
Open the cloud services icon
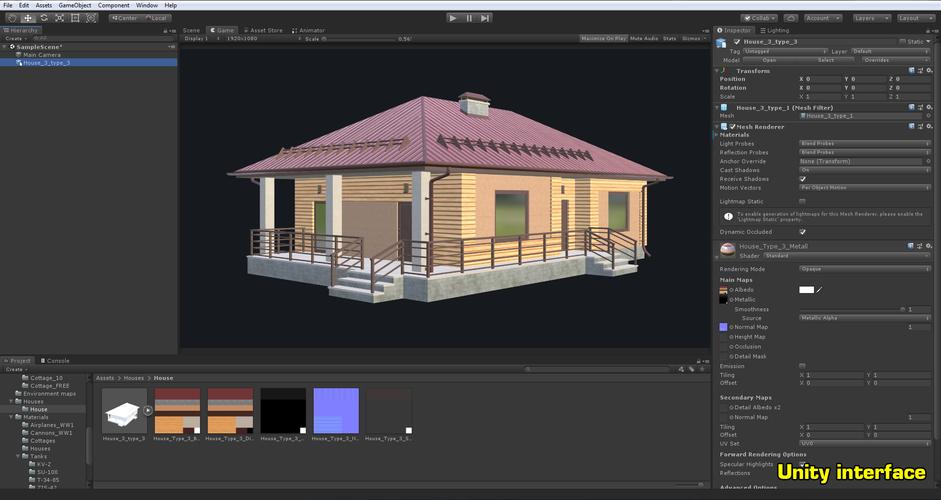click(x=791, y=18)
